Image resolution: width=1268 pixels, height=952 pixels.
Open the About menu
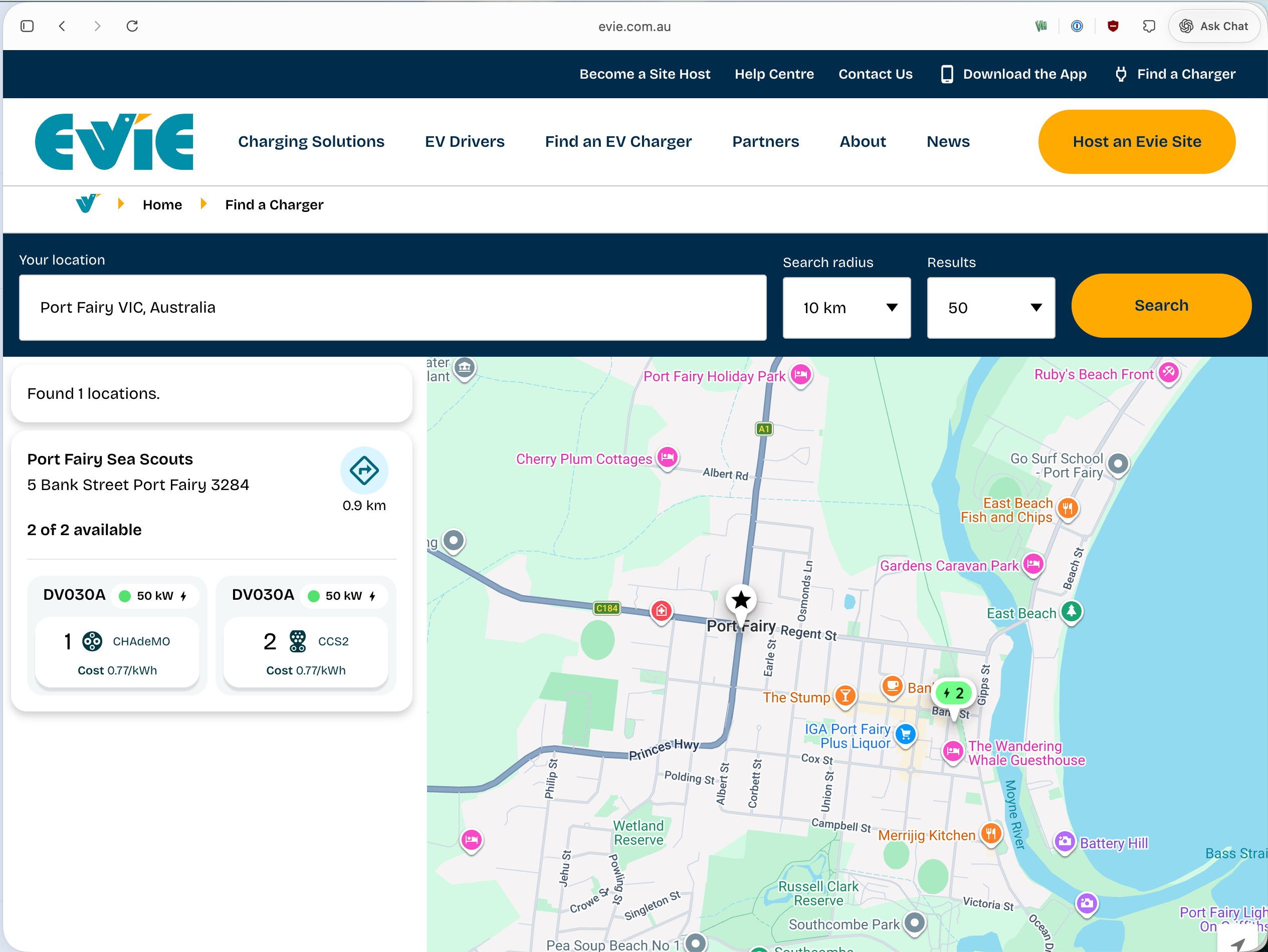pos(863,142)
